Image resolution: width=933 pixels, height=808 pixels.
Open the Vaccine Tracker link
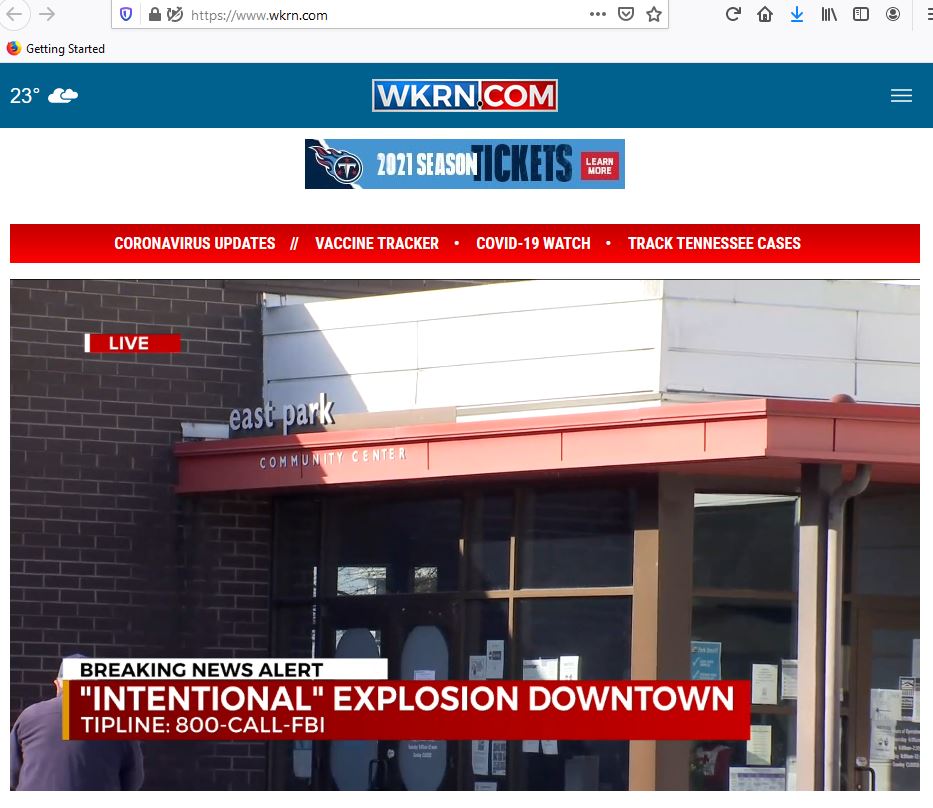pos(377,243)
